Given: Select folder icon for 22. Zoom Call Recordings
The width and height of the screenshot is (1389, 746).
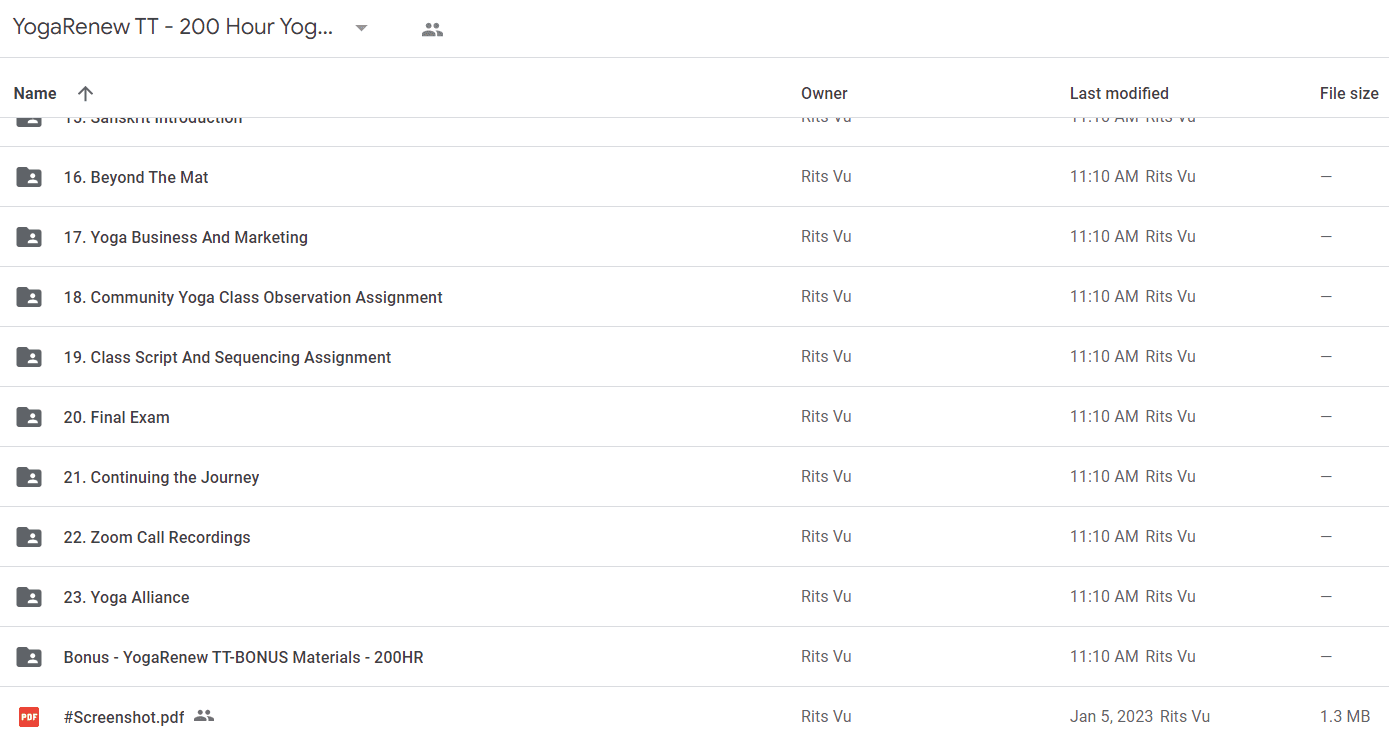Looking at the screenshot, I should [29, 537].
